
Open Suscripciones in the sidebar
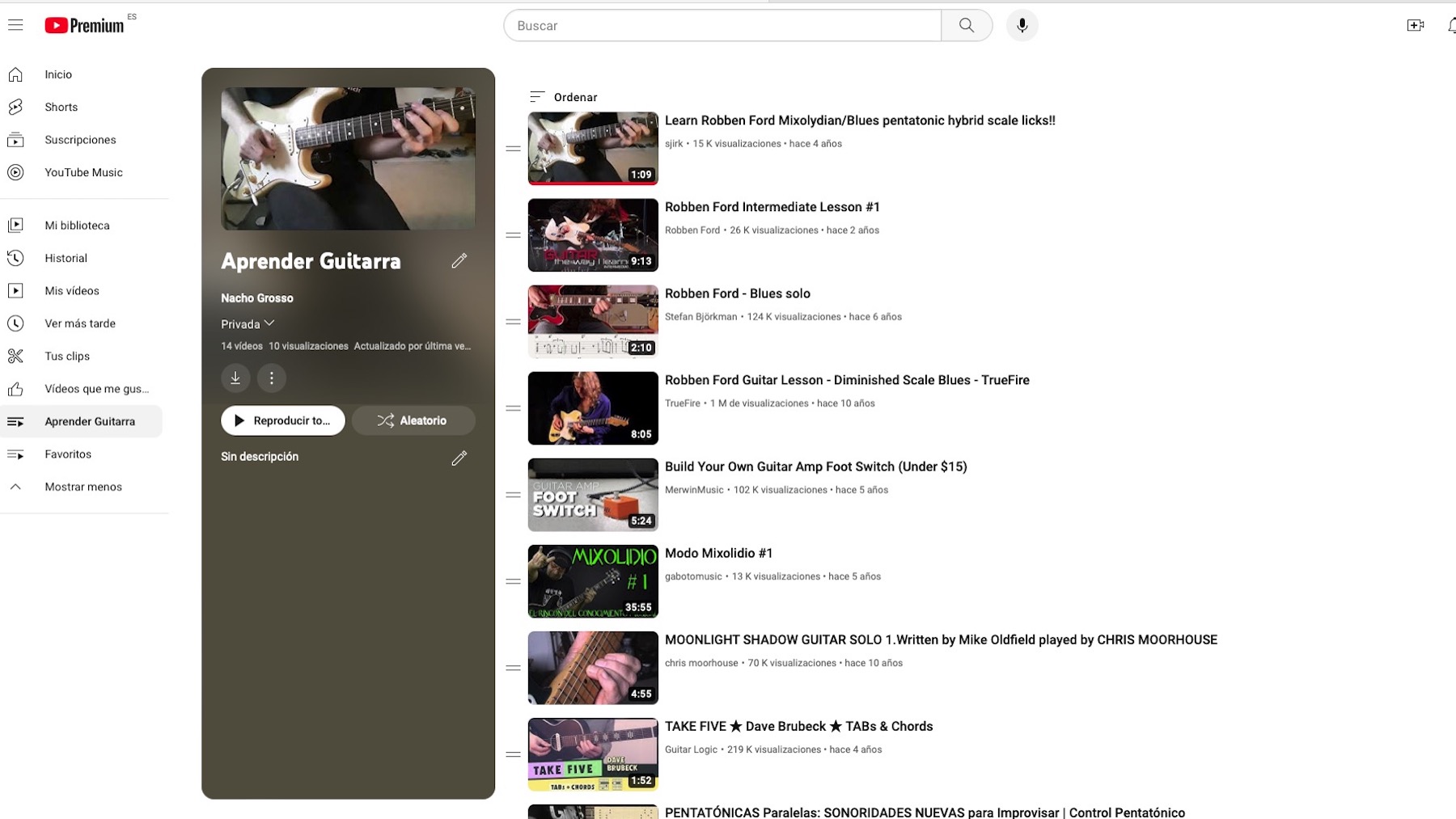[81, 140]
